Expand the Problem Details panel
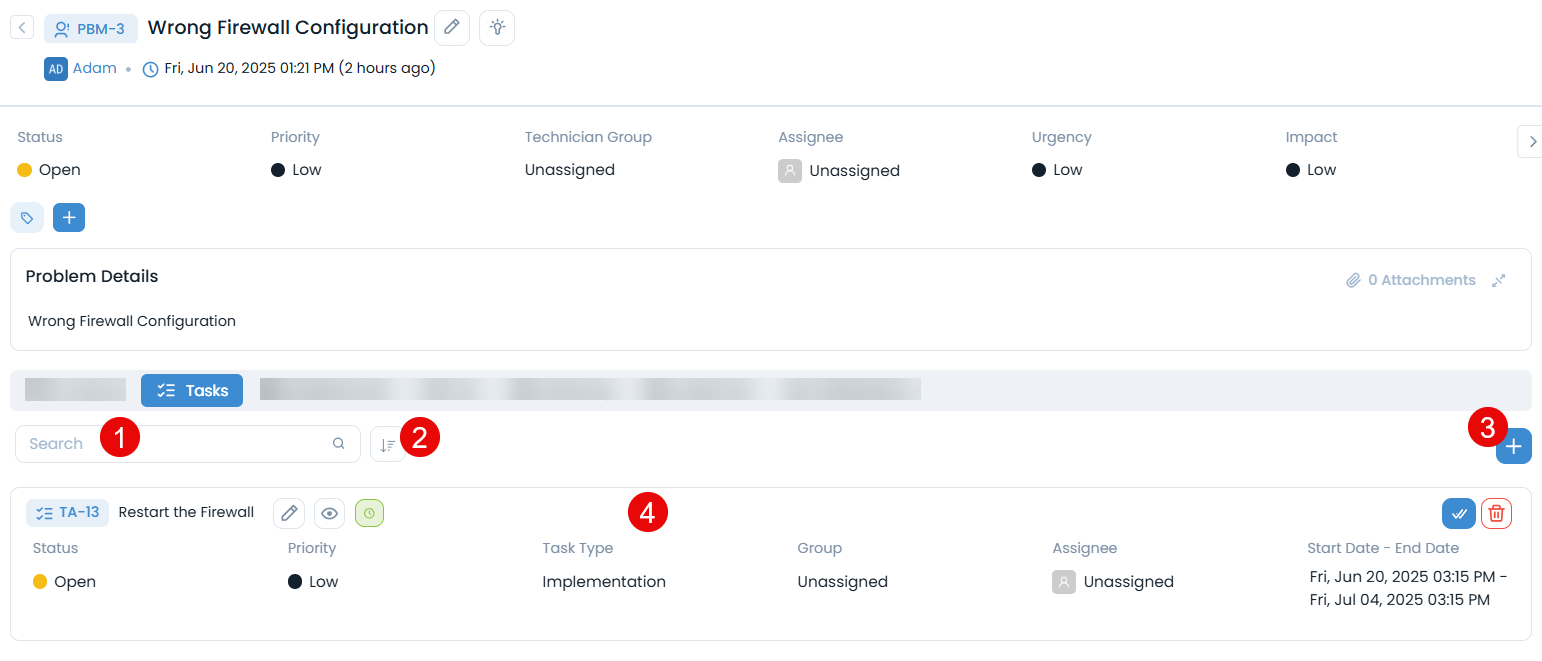The height and width of the screenshot is (661, 1542). [1498, 280]
